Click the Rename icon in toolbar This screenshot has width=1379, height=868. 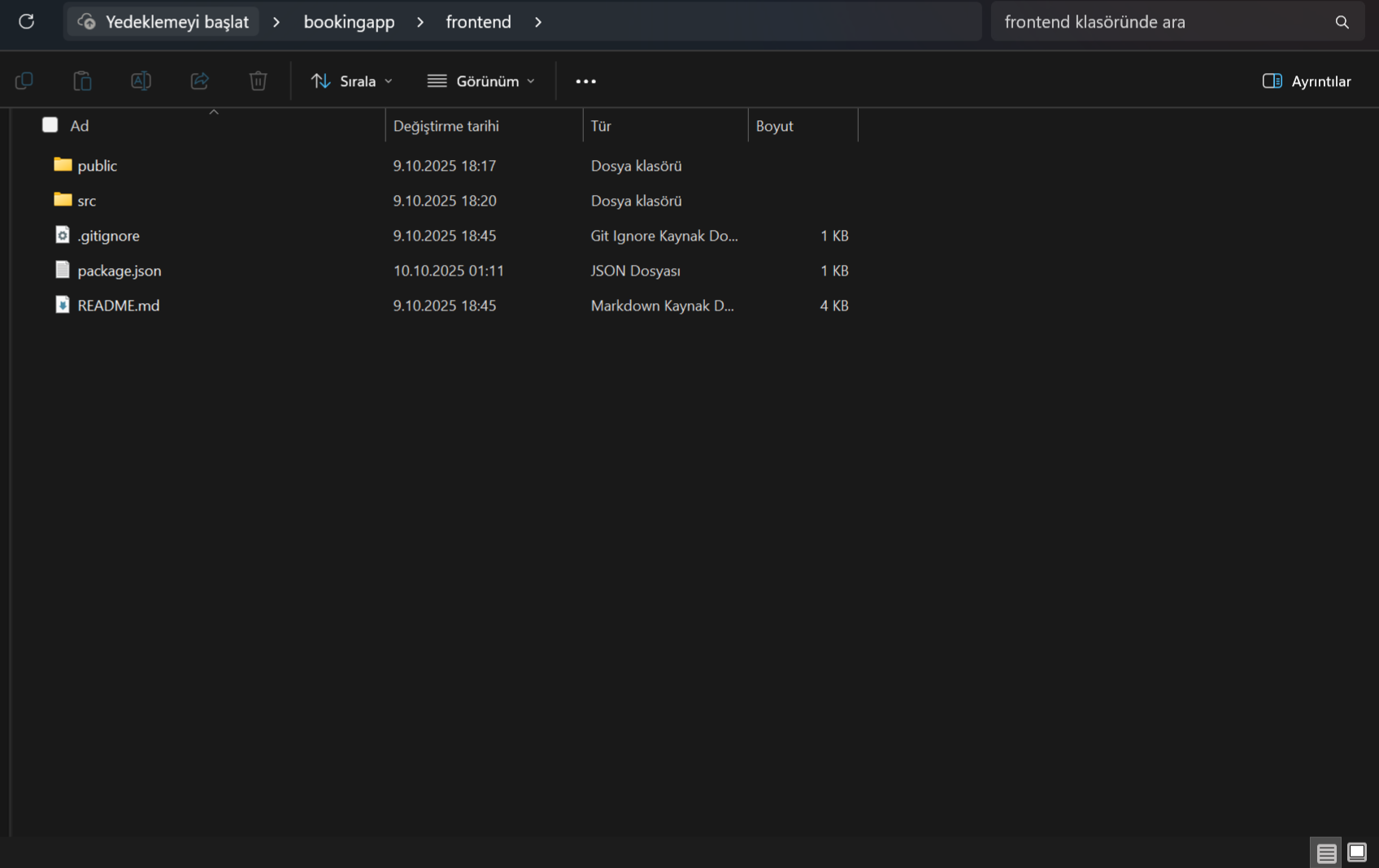pos(141,80)
